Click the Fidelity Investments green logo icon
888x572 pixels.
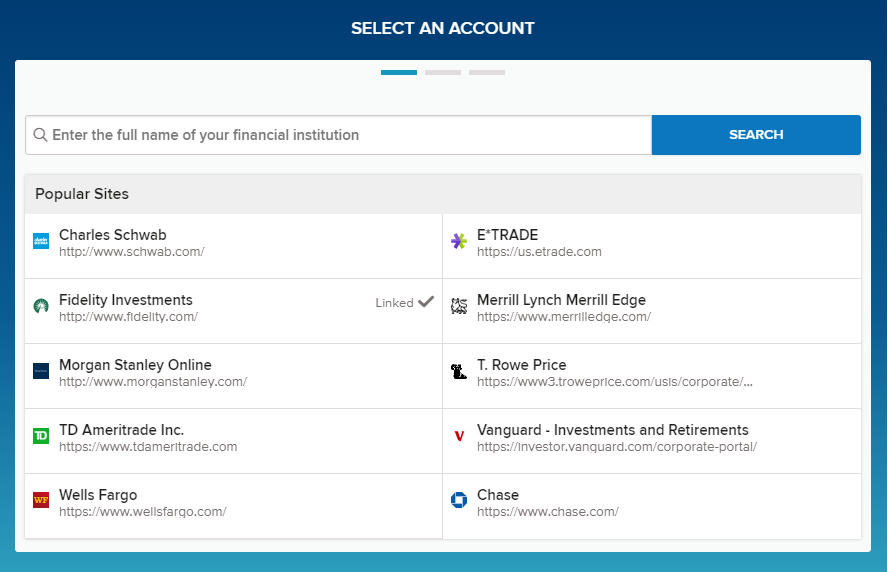[41, 306]
